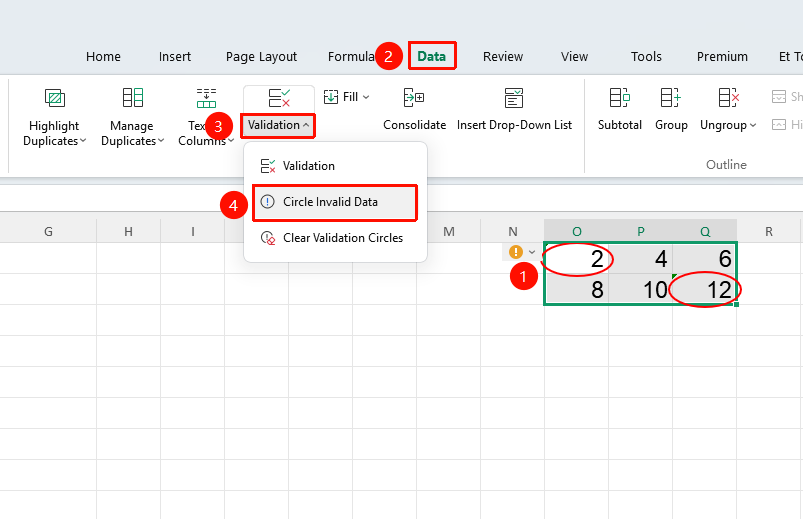The image size is (803, 519).
Task: Choose Clear Validation Circles
Action: click(335, 238)
